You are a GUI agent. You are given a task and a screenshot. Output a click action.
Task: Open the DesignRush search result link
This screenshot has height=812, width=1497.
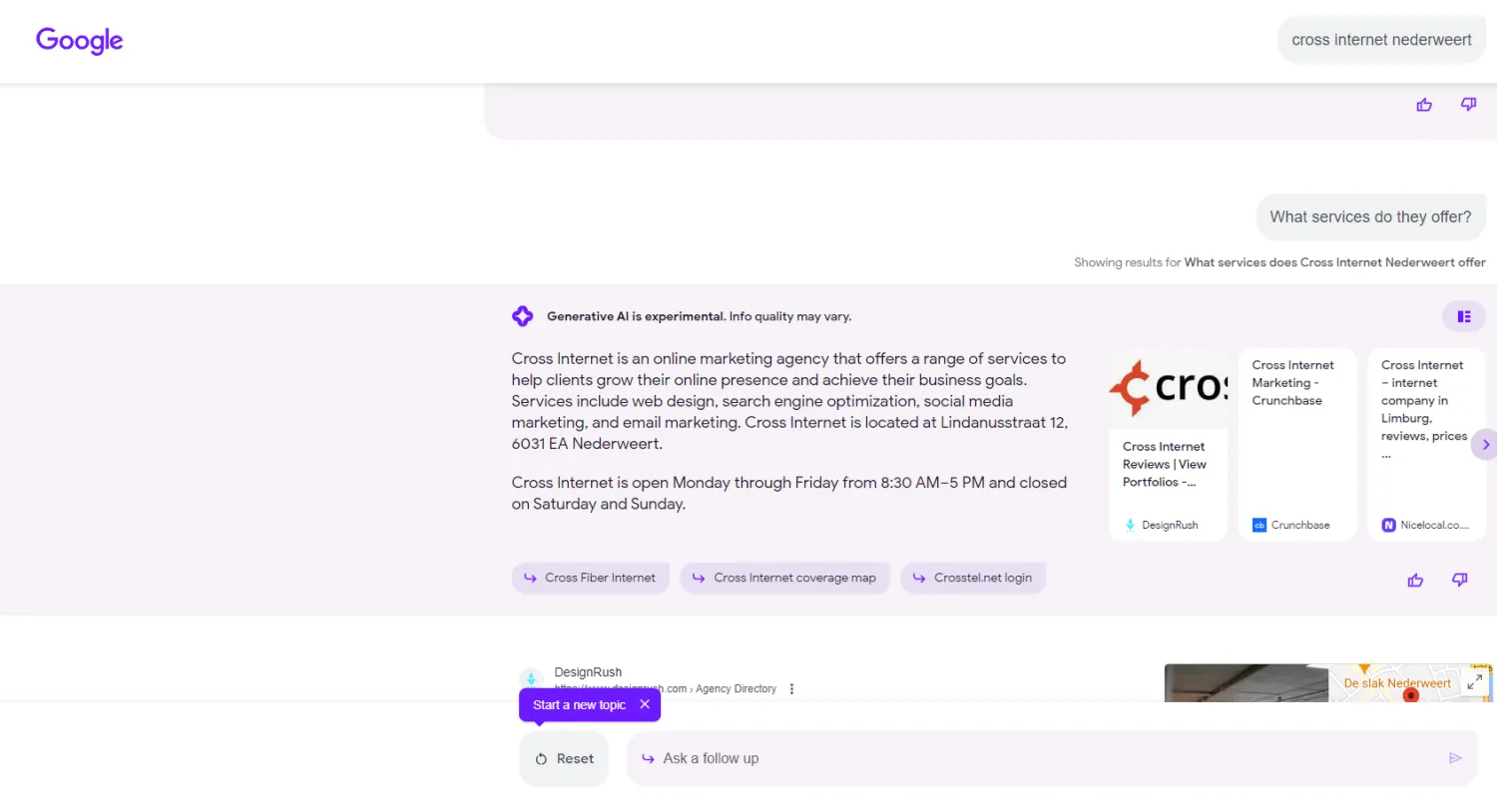coord(588,673)
